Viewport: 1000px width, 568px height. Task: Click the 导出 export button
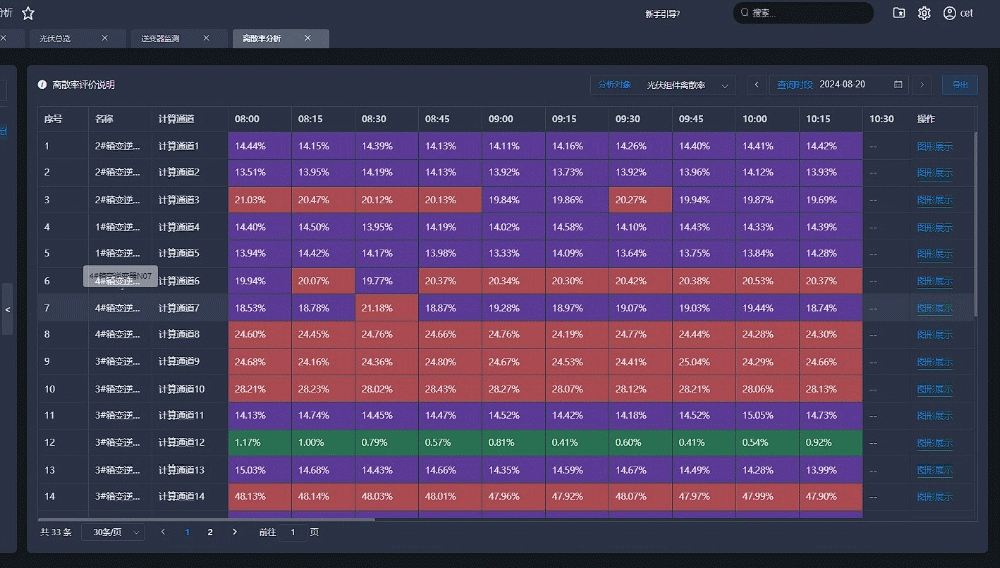(959, 85)
